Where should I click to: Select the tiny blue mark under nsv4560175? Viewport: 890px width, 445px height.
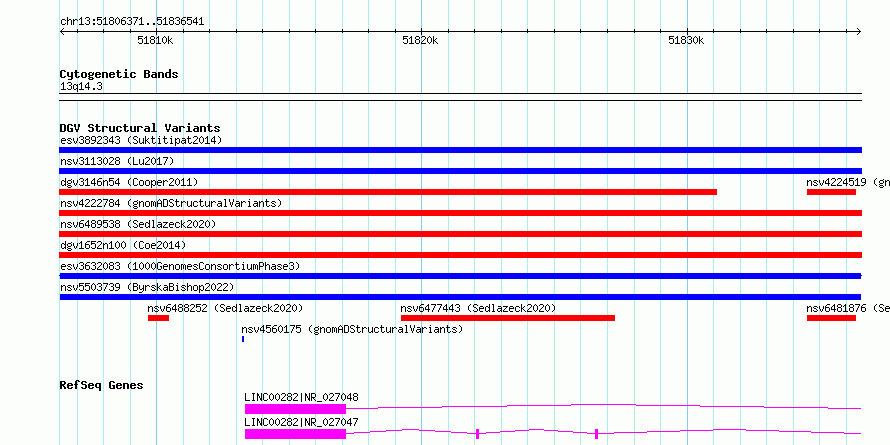pyautogui.click(x=243, y=339)
